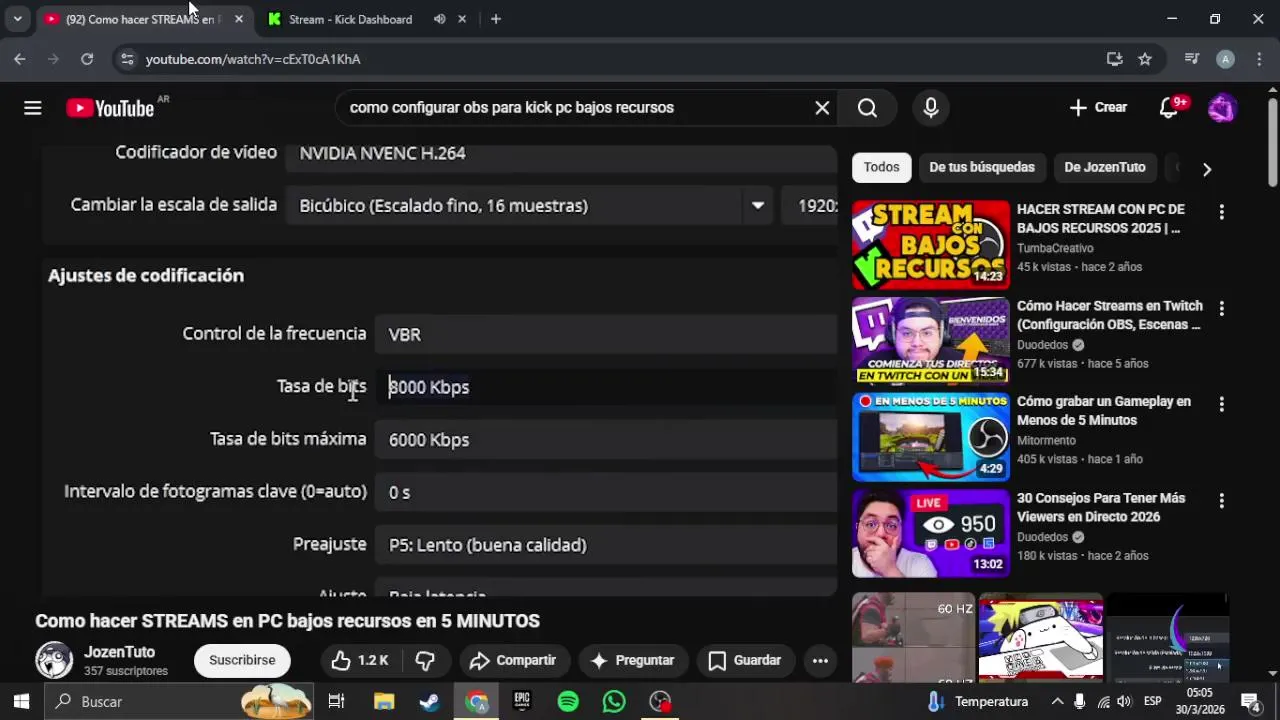Open the Preguntar button

[632, 660]
